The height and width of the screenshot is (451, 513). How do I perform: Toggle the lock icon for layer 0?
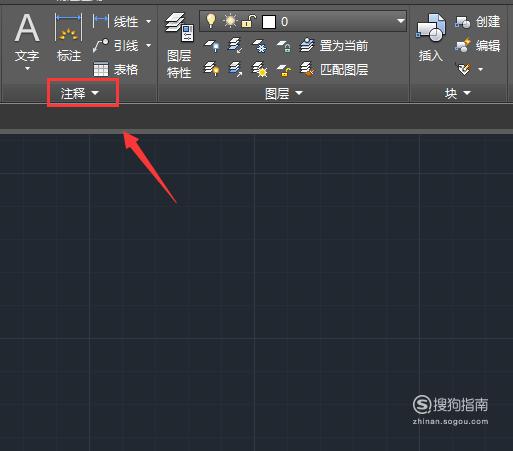249,21
